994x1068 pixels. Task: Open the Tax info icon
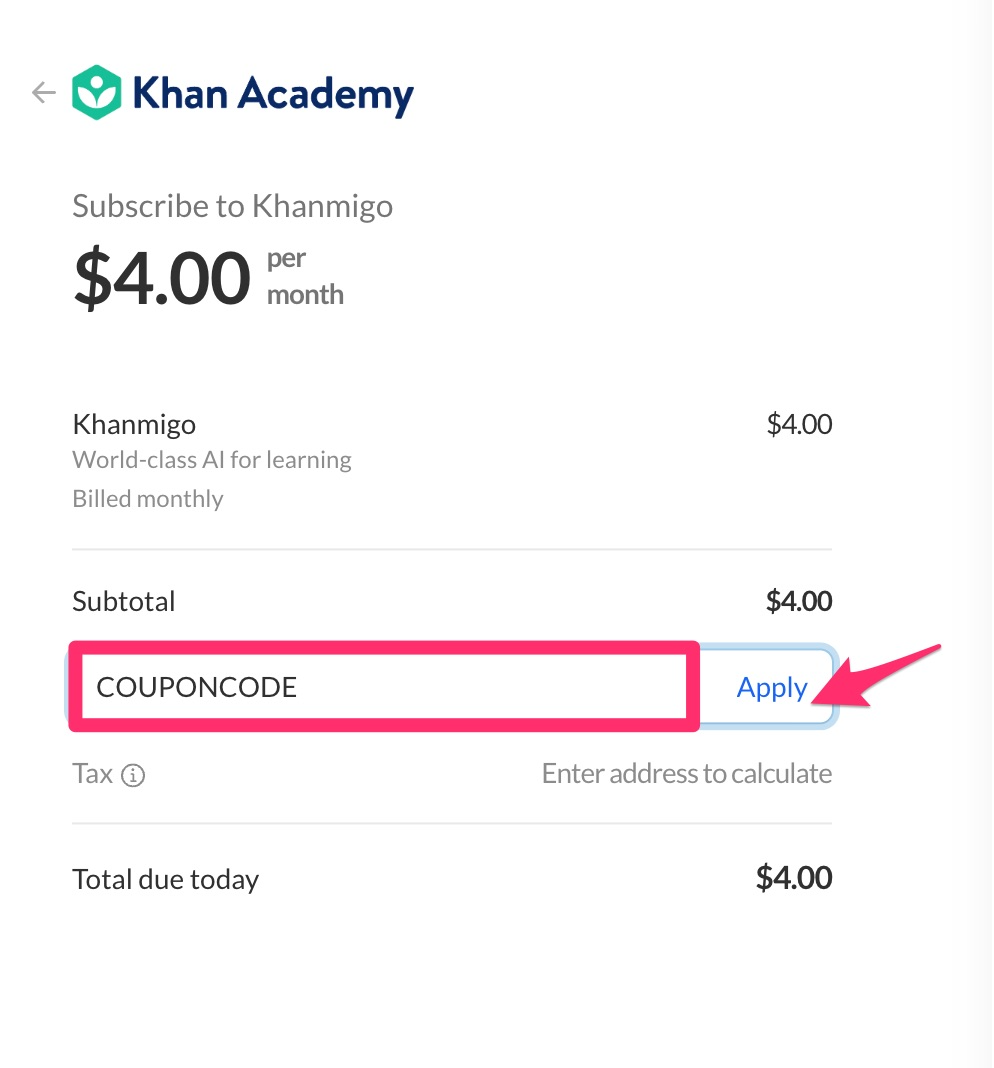tap(133, 775)
